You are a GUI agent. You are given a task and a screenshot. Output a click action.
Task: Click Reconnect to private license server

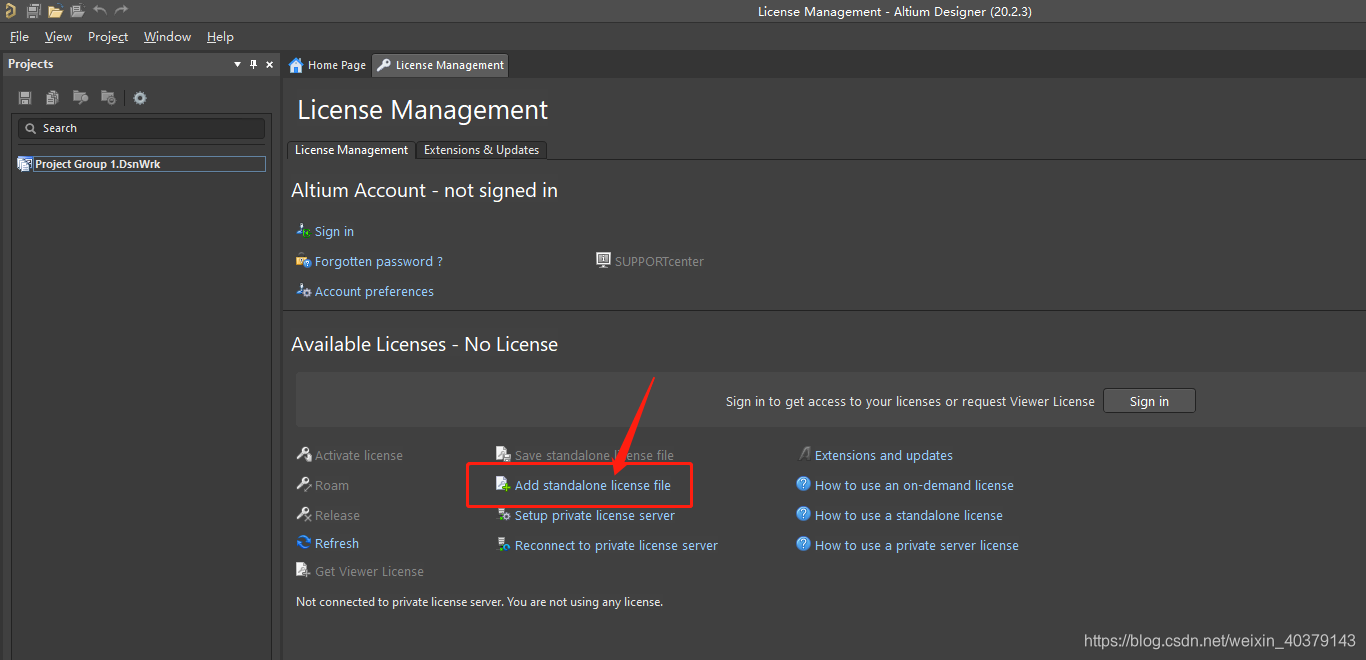click(616, 545)
